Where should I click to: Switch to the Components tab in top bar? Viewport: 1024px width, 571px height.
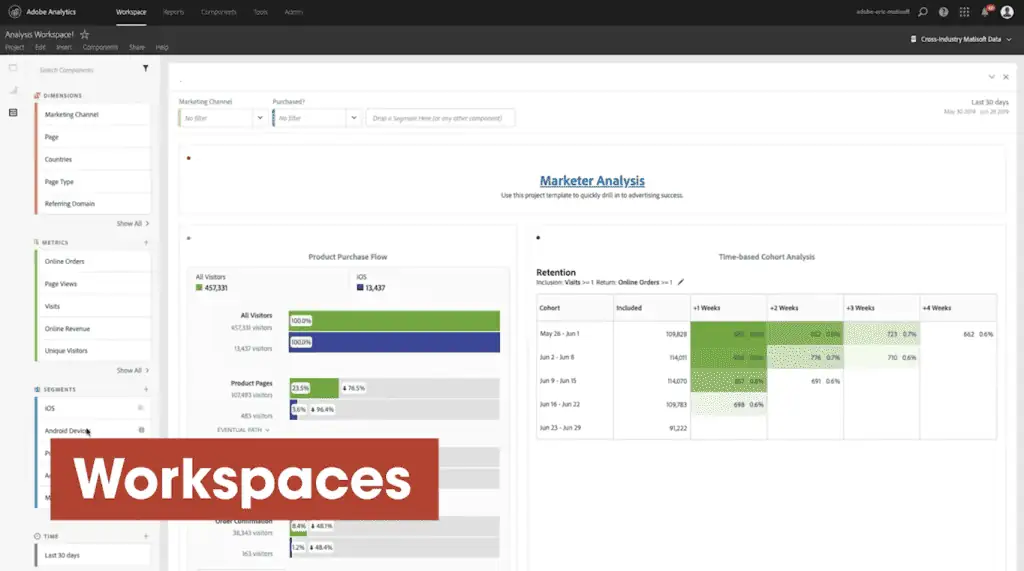point(218,12)
